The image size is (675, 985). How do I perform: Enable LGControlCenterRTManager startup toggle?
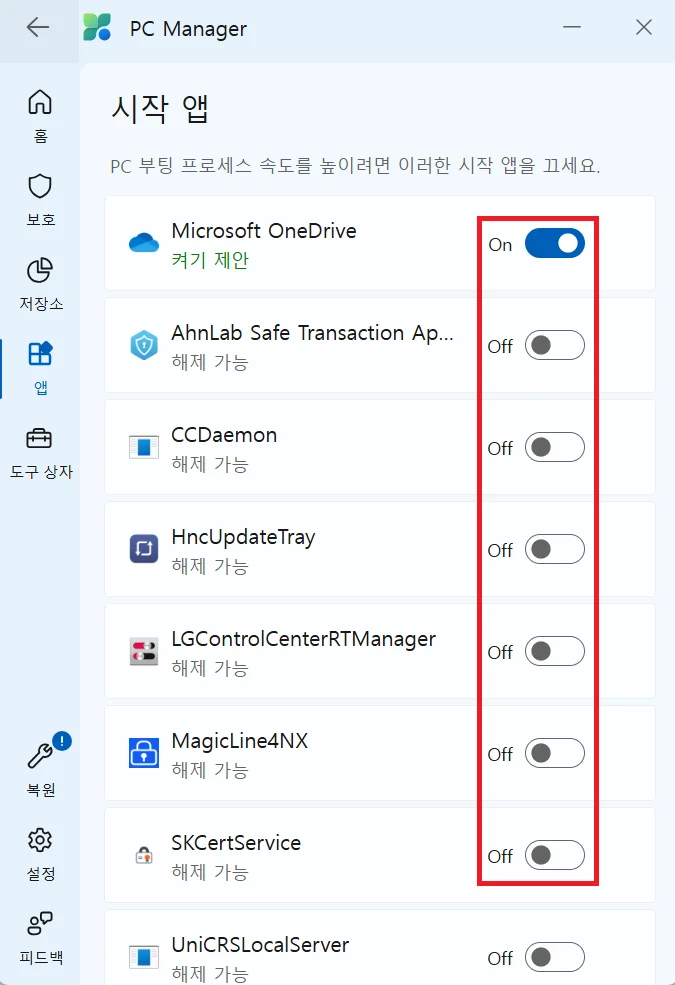point(554,651)
